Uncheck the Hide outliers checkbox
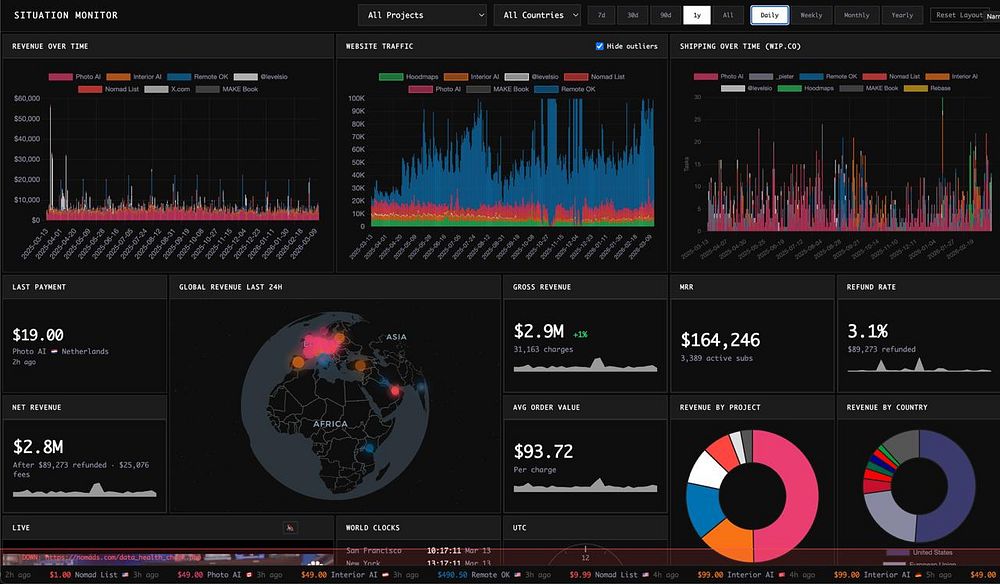 point(599,46)
